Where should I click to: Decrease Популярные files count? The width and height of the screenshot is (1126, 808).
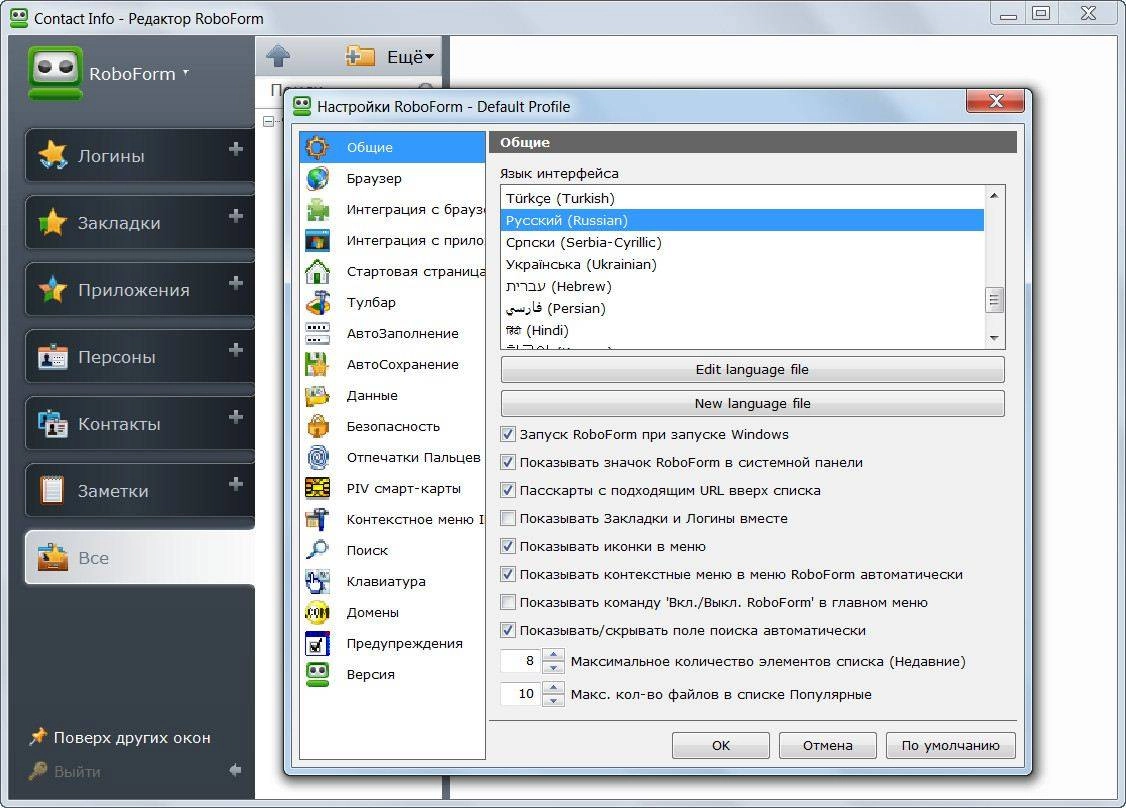click(x=553, y=700)
